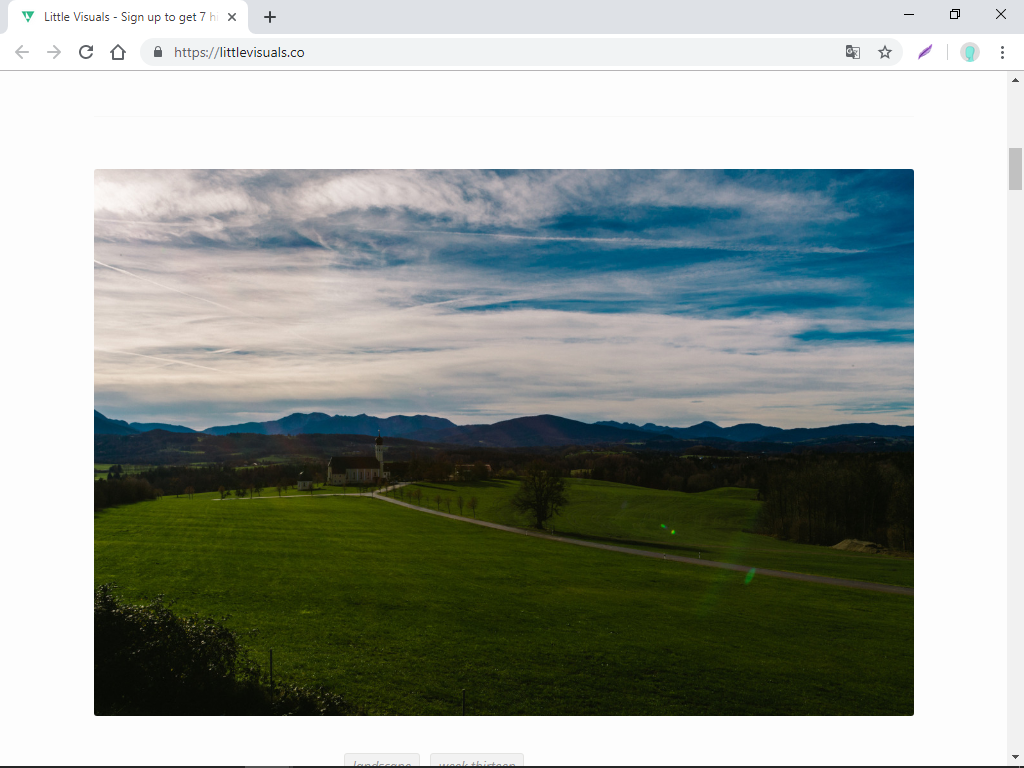The image size is (1024, 768).
Task: Open the Chrome three-dot menu
Action: (x=1002, y=52)
